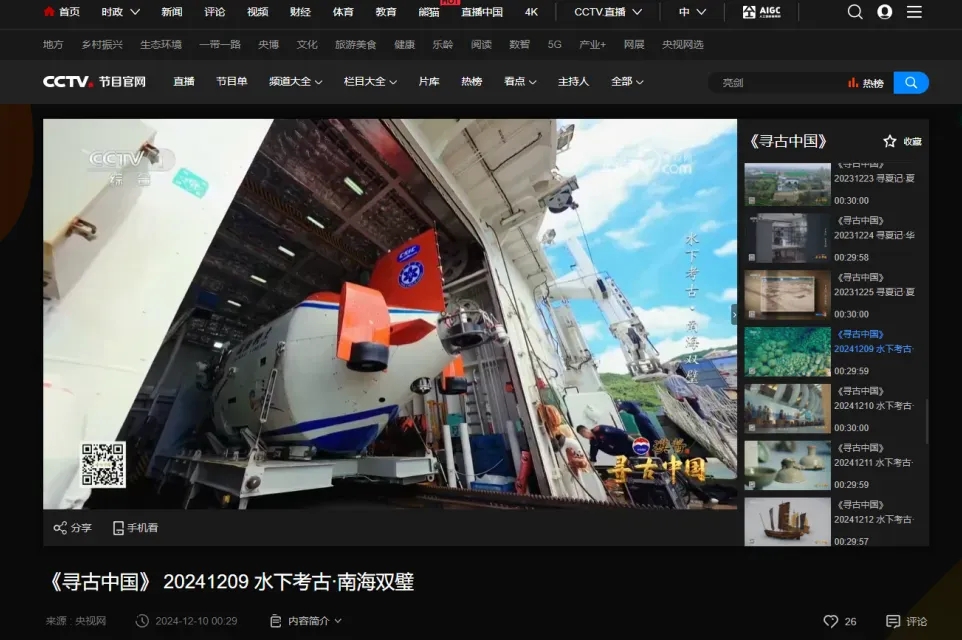Select 热榜 tab in nav bar
Screen dimensions: 962x640
pyautogui.click(x=471, y=82)
